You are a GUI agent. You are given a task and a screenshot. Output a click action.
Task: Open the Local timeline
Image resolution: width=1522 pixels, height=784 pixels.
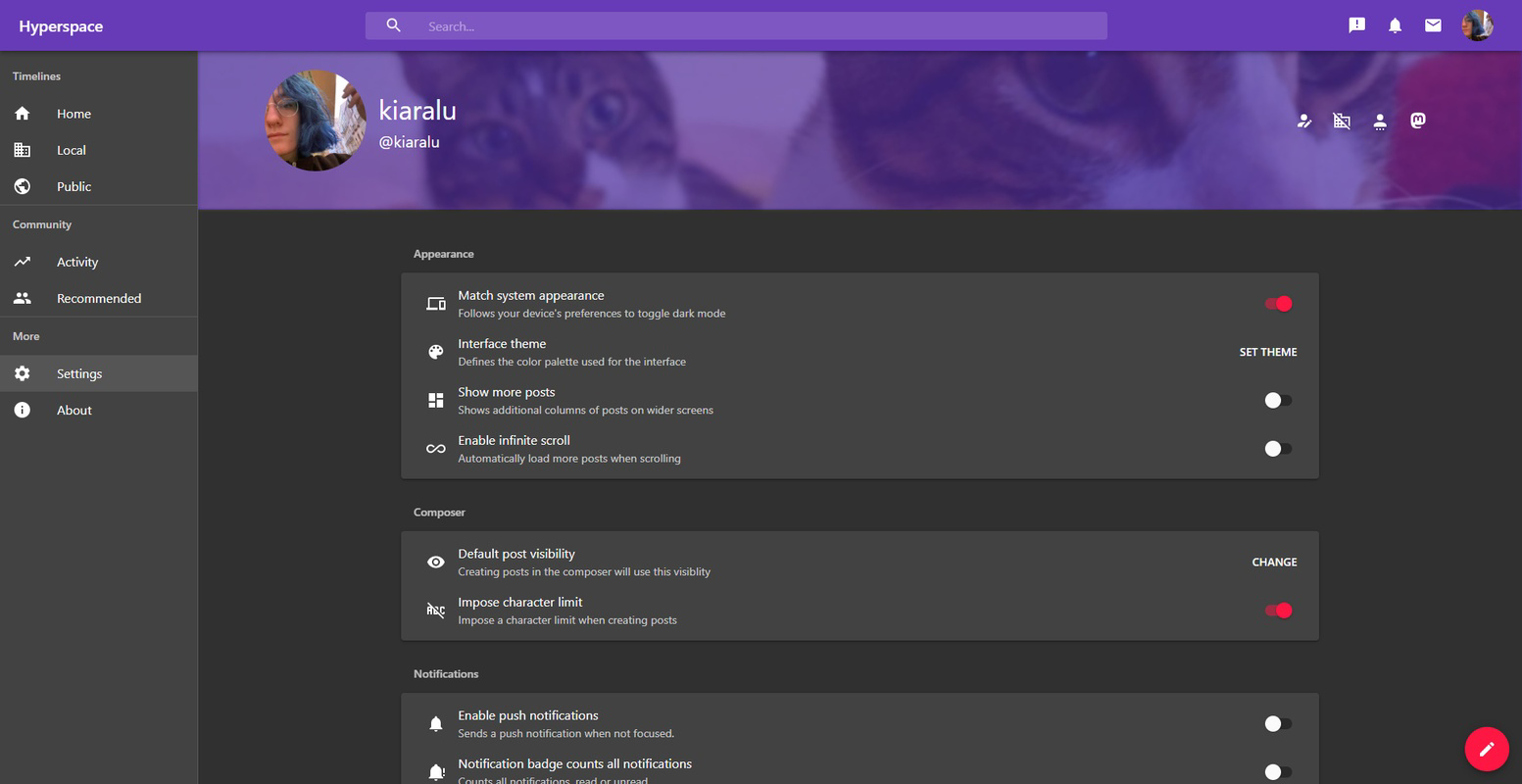point(98,150)
